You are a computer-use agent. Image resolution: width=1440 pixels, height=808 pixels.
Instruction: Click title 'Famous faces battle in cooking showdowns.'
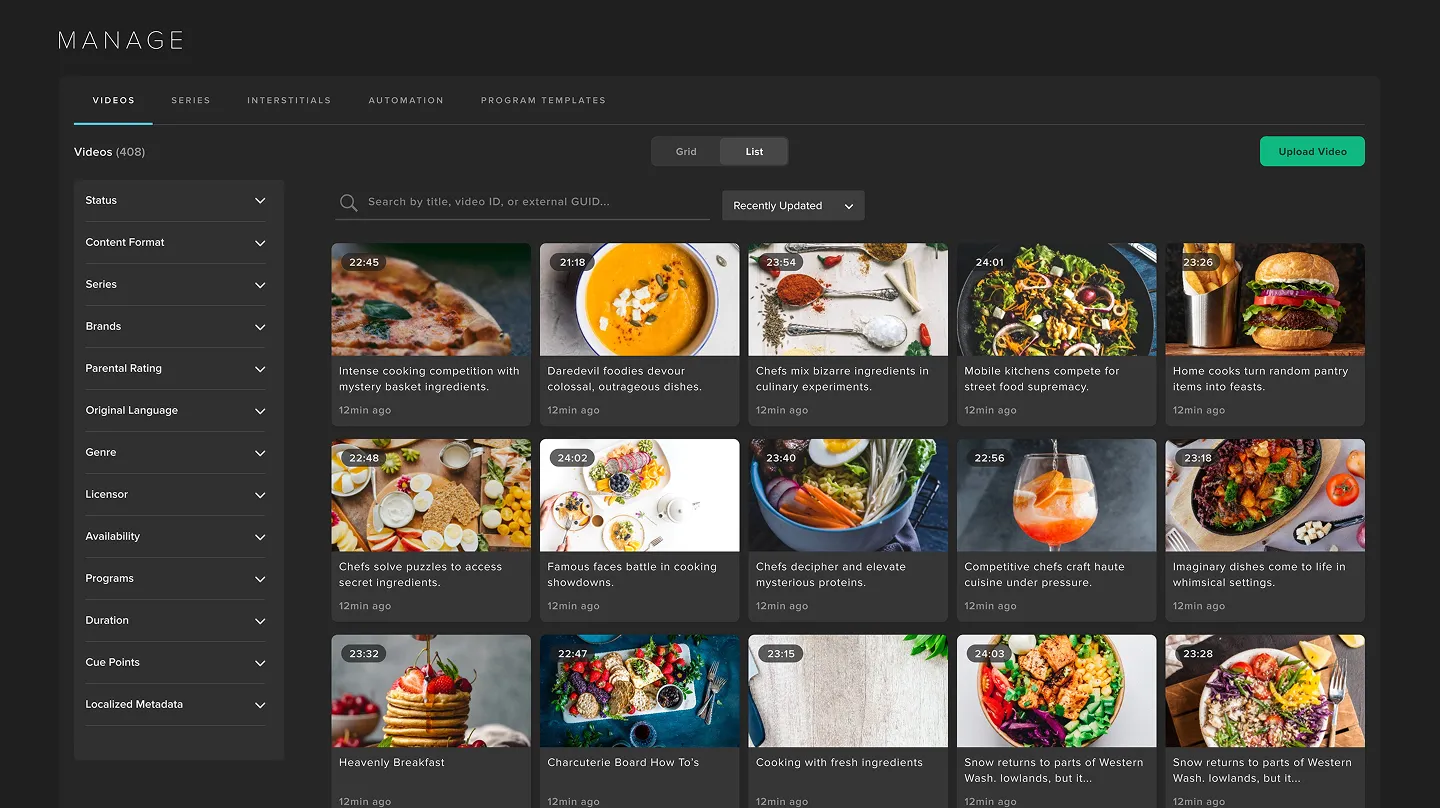(x=632, y=575)
